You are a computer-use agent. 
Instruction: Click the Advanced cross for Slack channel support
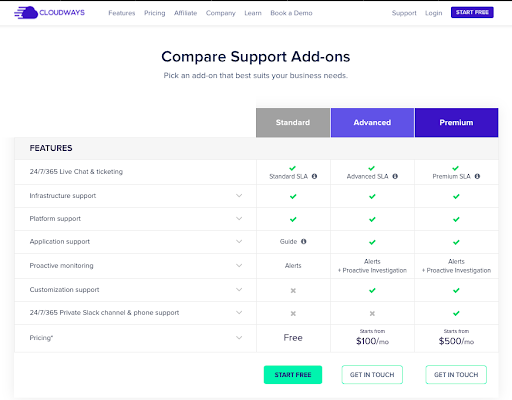(x=372, y=313)
